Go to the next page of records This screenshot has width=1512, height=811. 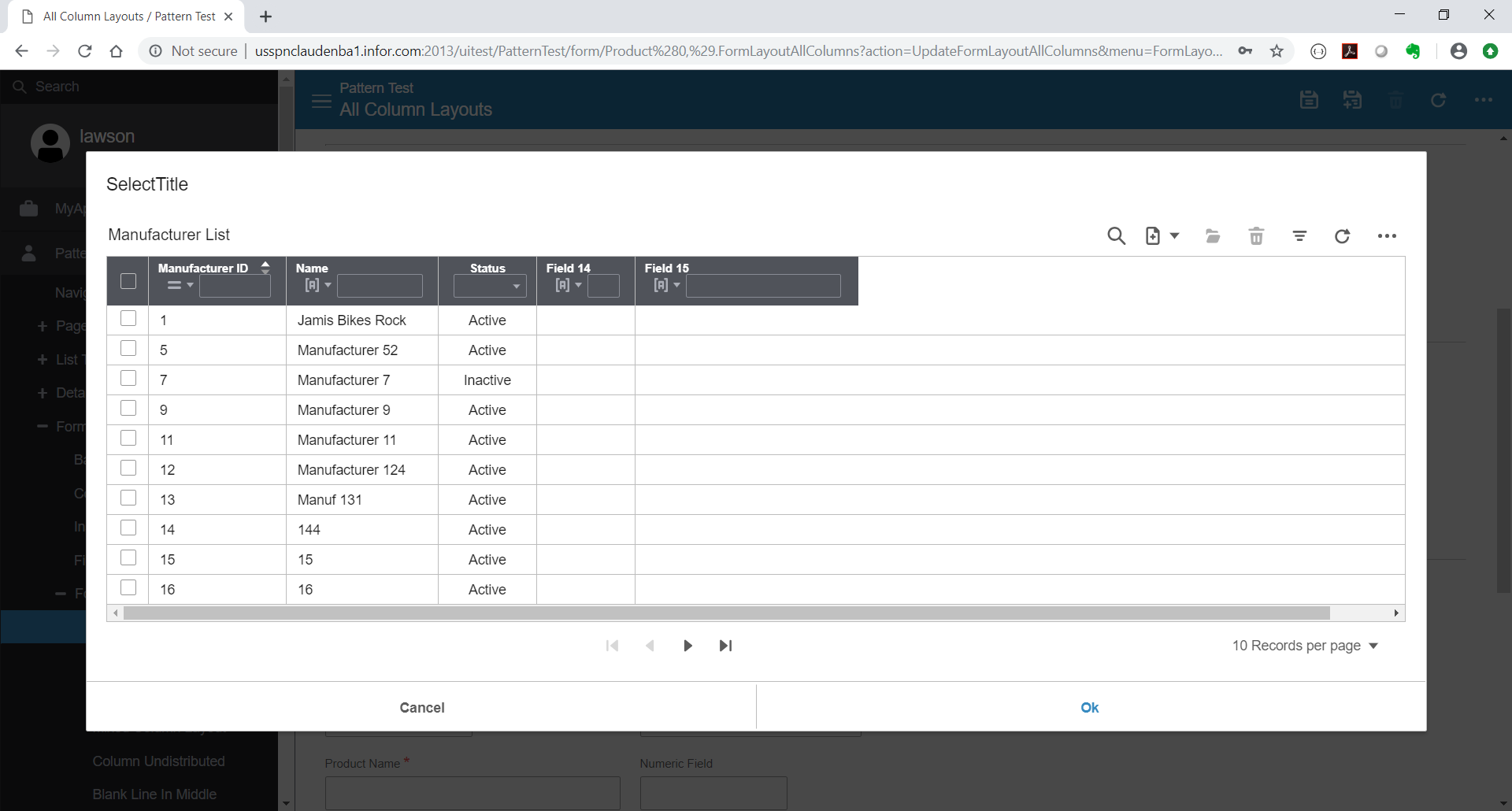pos(687,646)
